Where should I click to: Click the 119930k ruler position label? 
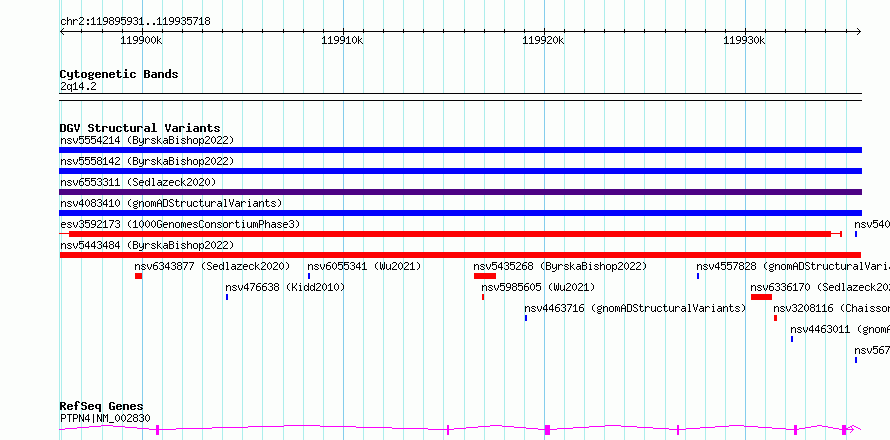pos(744,40)
